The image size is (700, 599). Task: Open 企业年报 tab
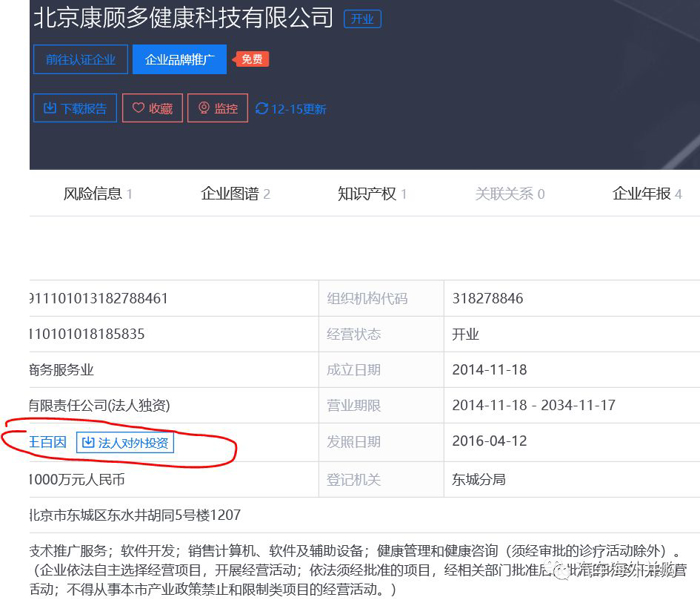647,194
